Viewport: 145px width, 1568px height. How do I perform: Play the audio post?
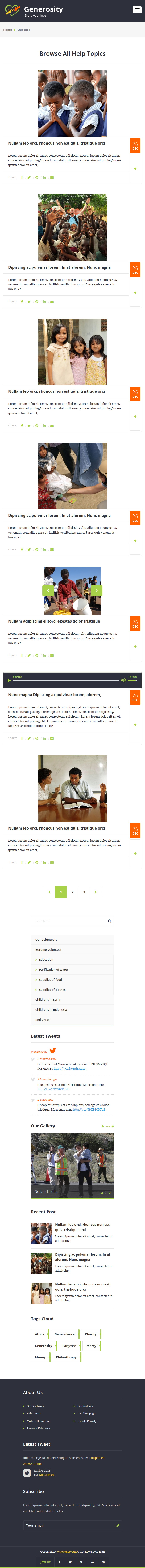(x=9, y=680)
